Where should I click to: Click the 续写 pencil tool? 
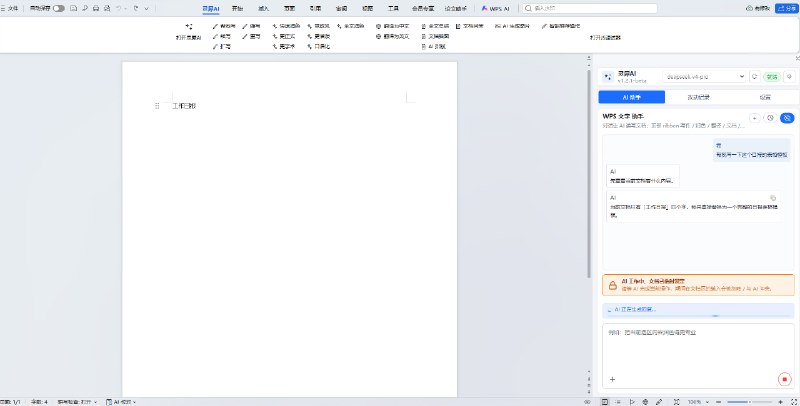pos(222,36)
